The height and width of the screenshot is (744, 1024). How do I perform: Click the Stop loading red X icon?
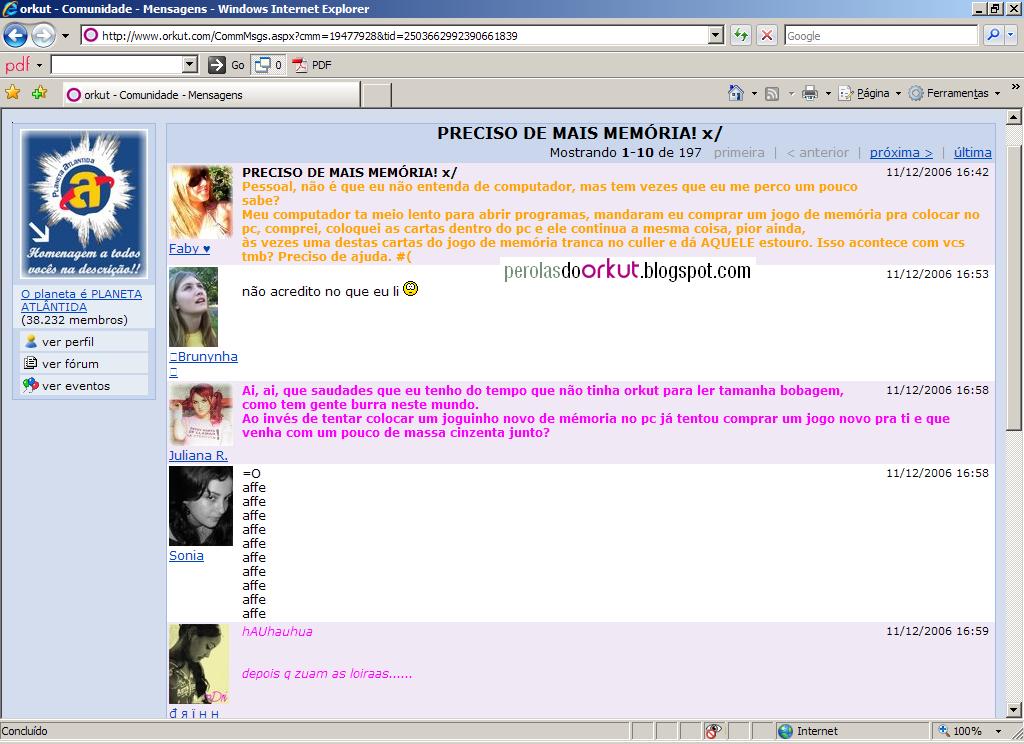[x=767, y=35]
